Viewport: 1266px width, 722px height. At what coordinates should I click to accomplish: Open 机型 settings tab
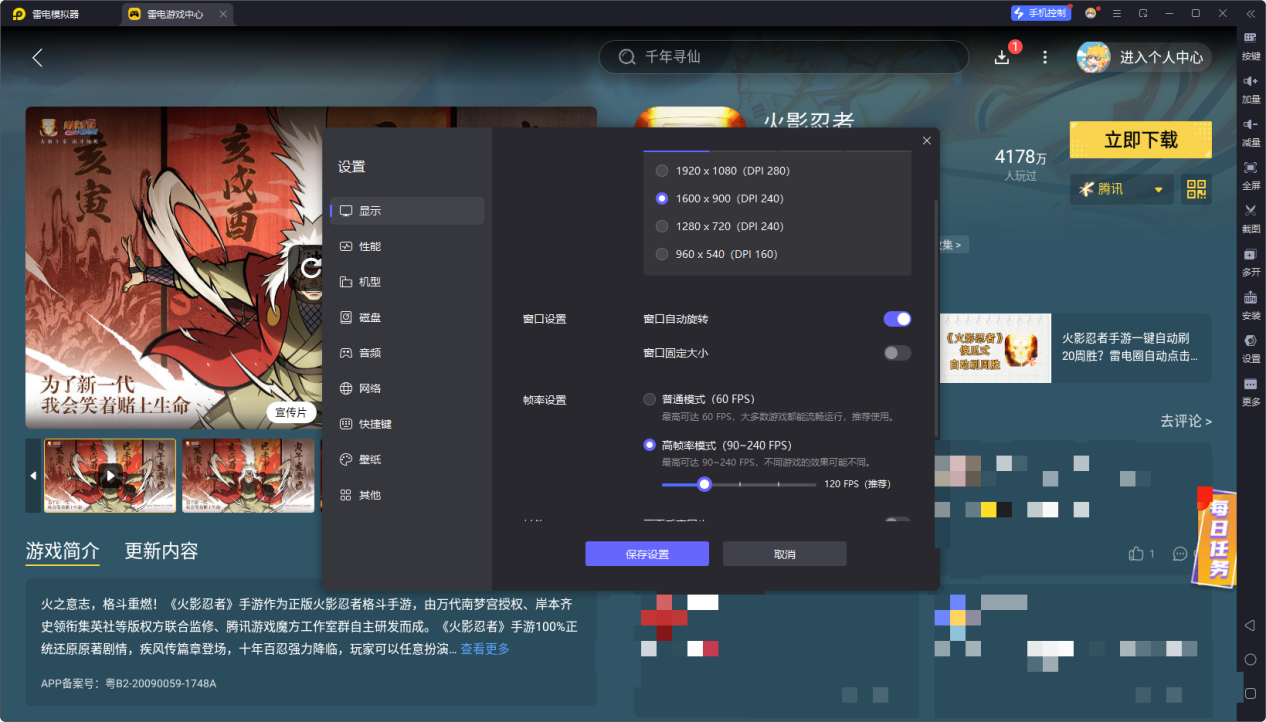pyautogui.click(x=407, y=282)
